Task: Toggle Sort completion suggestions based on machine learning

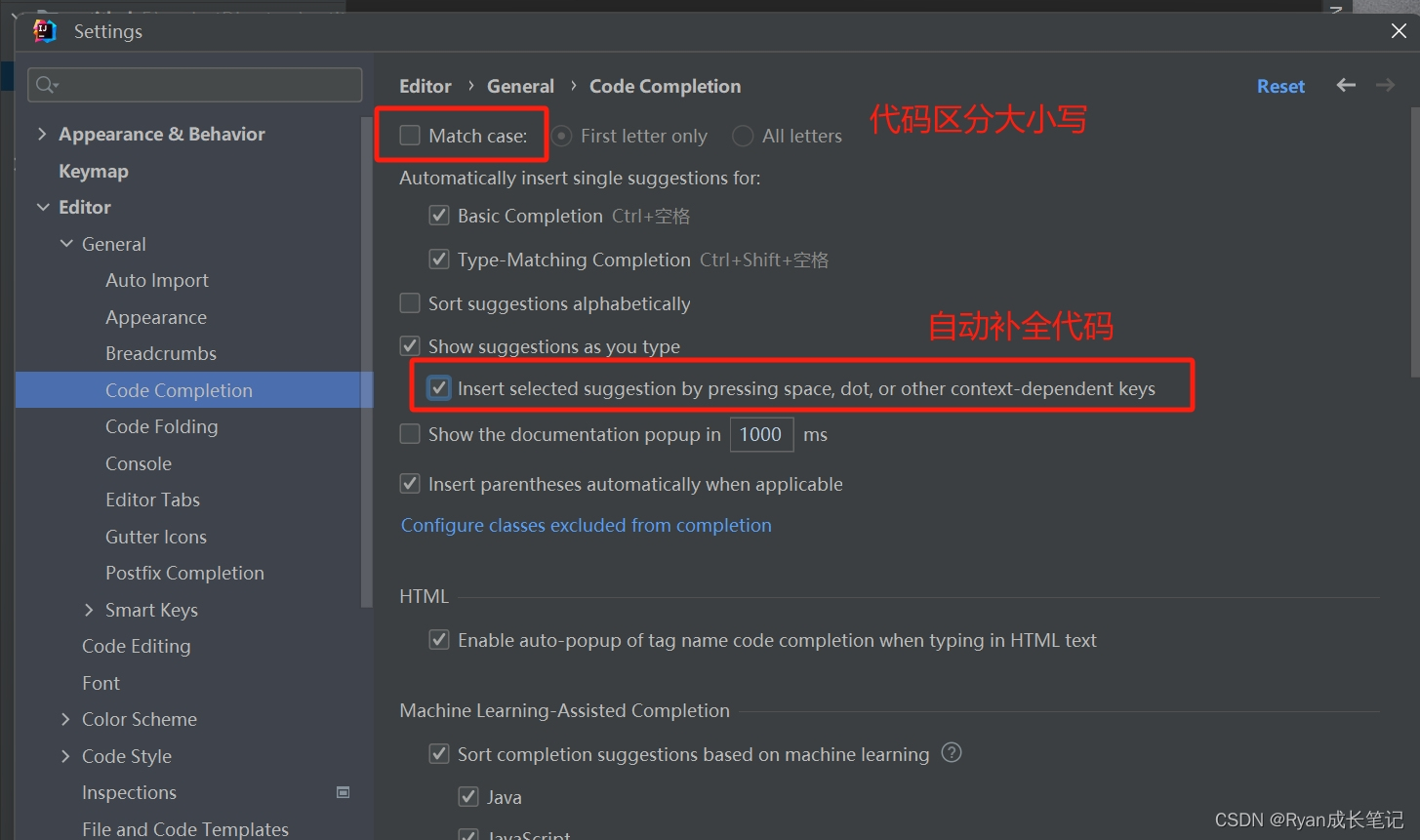Action: 439,754
